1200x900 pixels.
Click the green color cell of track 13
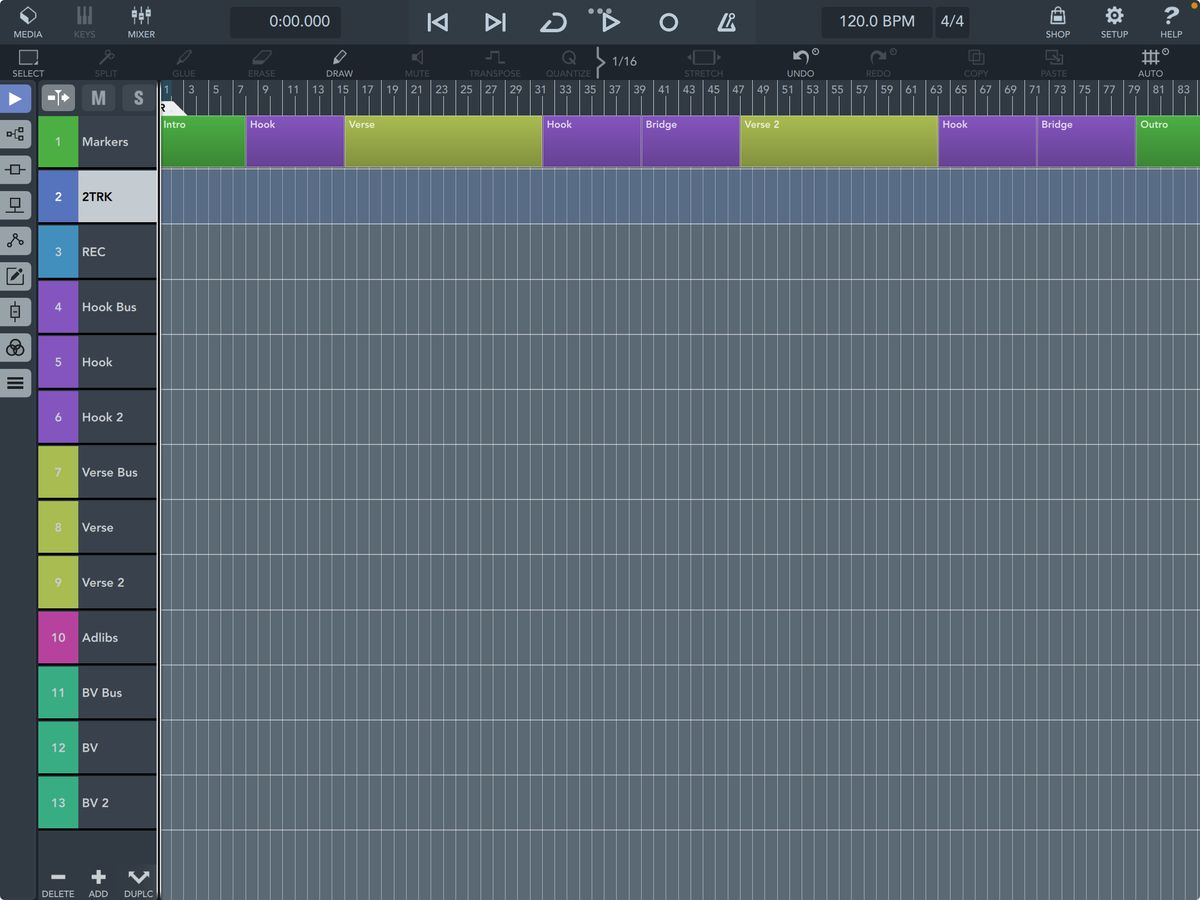[58, 802]
